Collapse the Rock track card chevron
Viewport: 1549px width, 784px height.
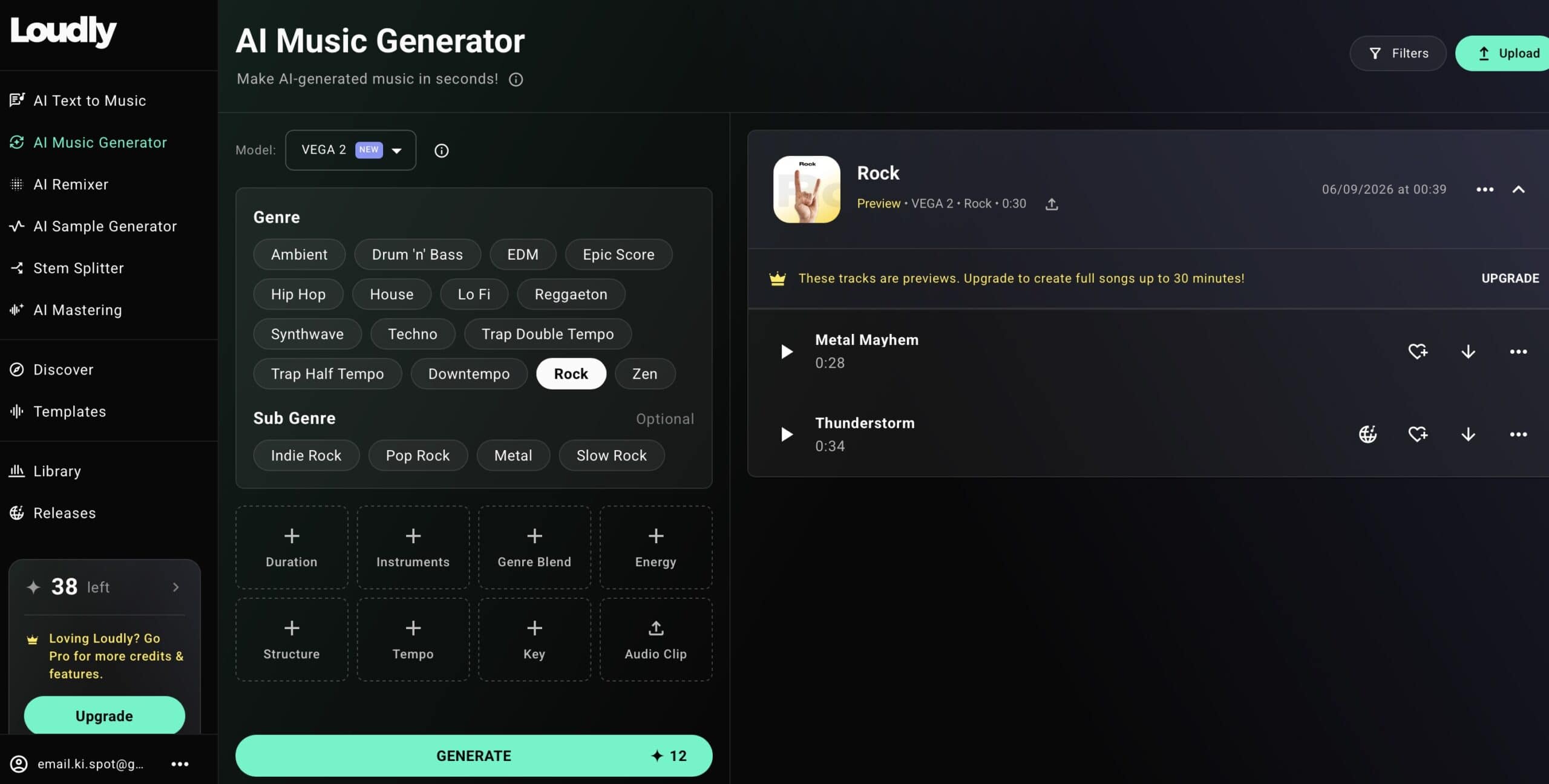tap(1518, 189)
